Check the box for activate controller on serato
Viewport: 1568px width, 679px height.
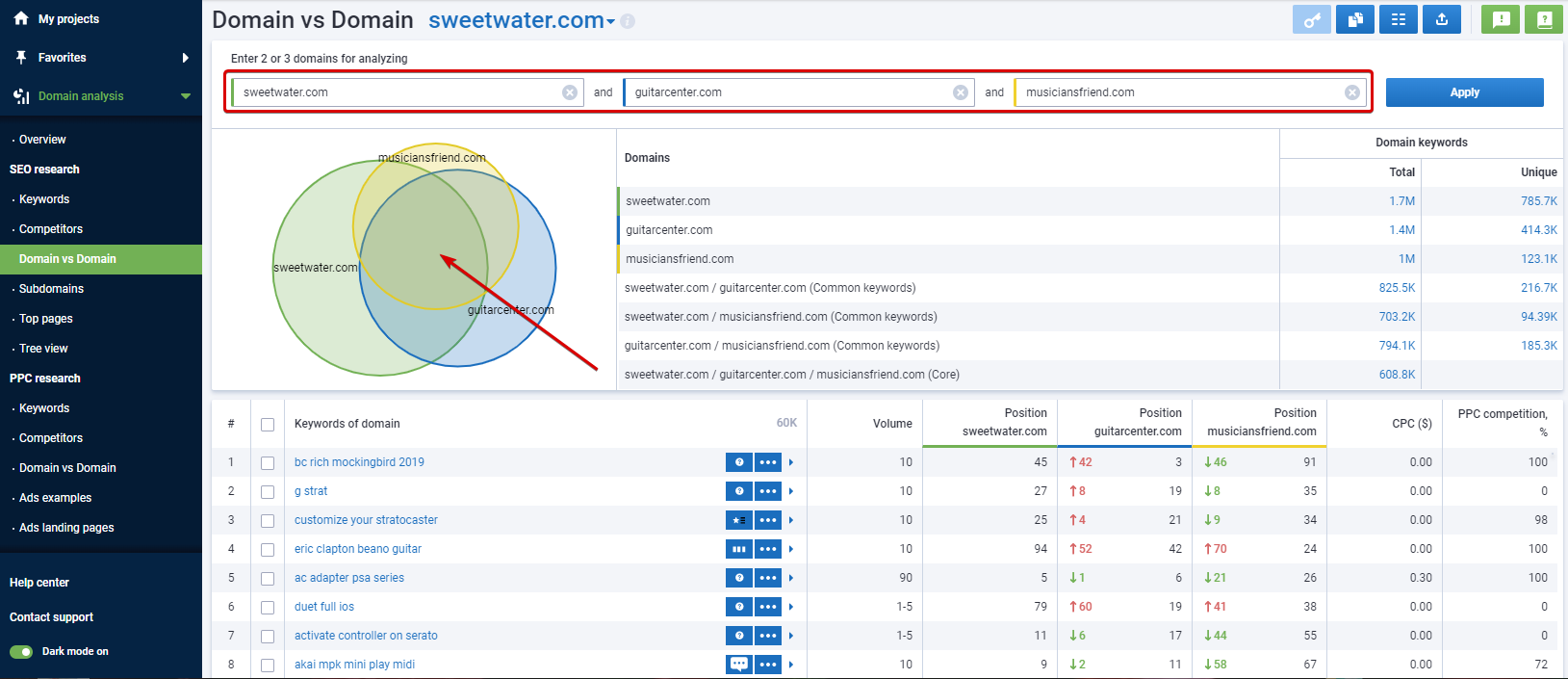[268, 637]
